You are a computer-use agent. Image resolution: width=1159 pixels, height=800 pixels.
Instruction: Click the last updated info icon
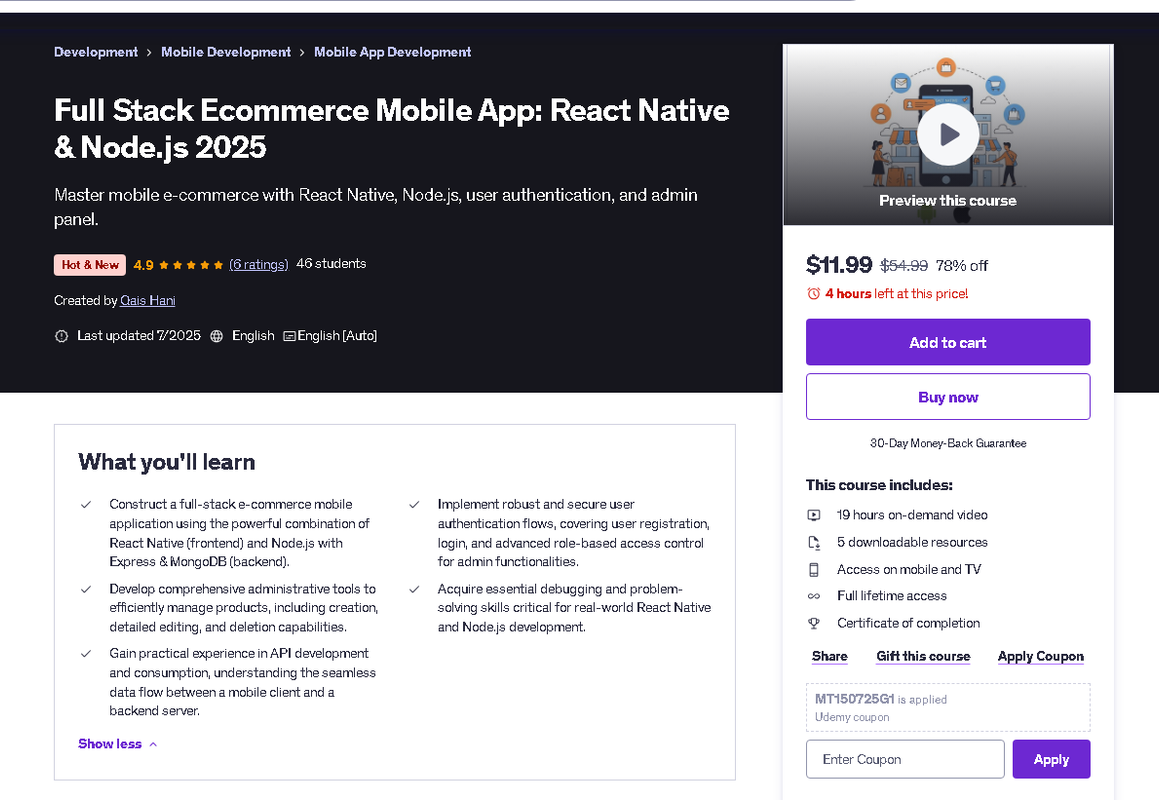pos(61,336)
